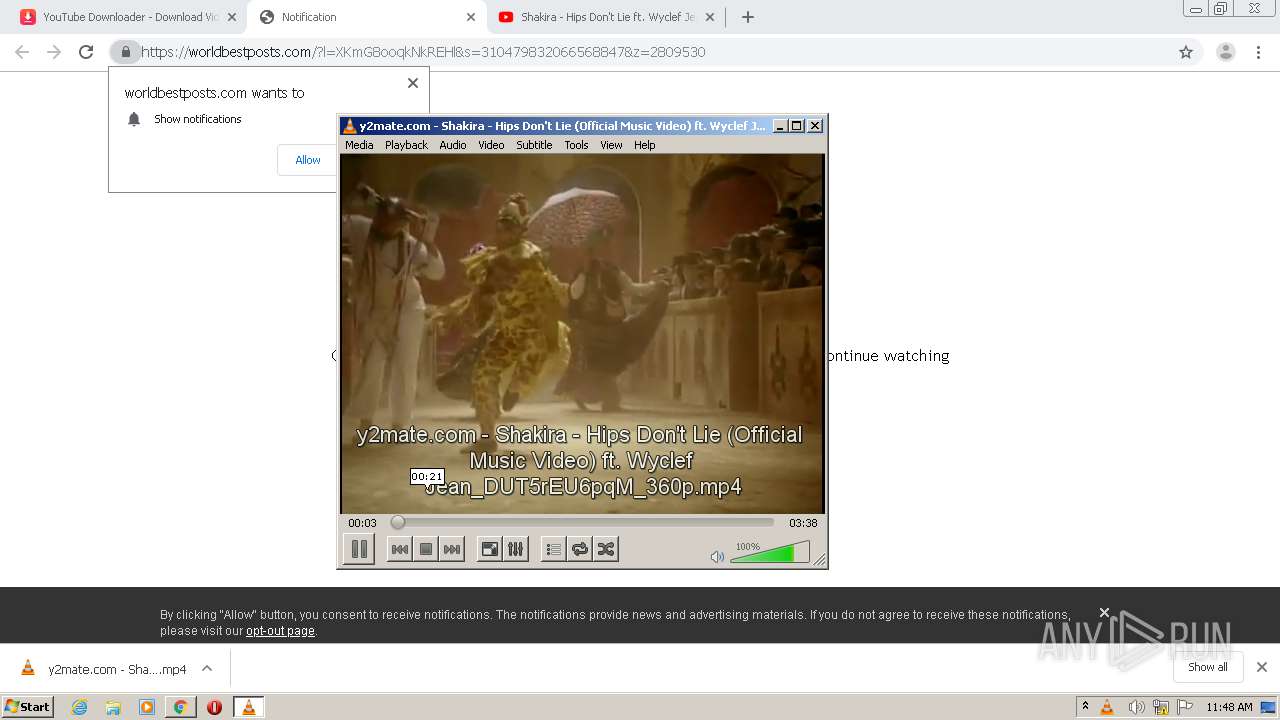Toggle loop mode in VLC

coord(579,549)
